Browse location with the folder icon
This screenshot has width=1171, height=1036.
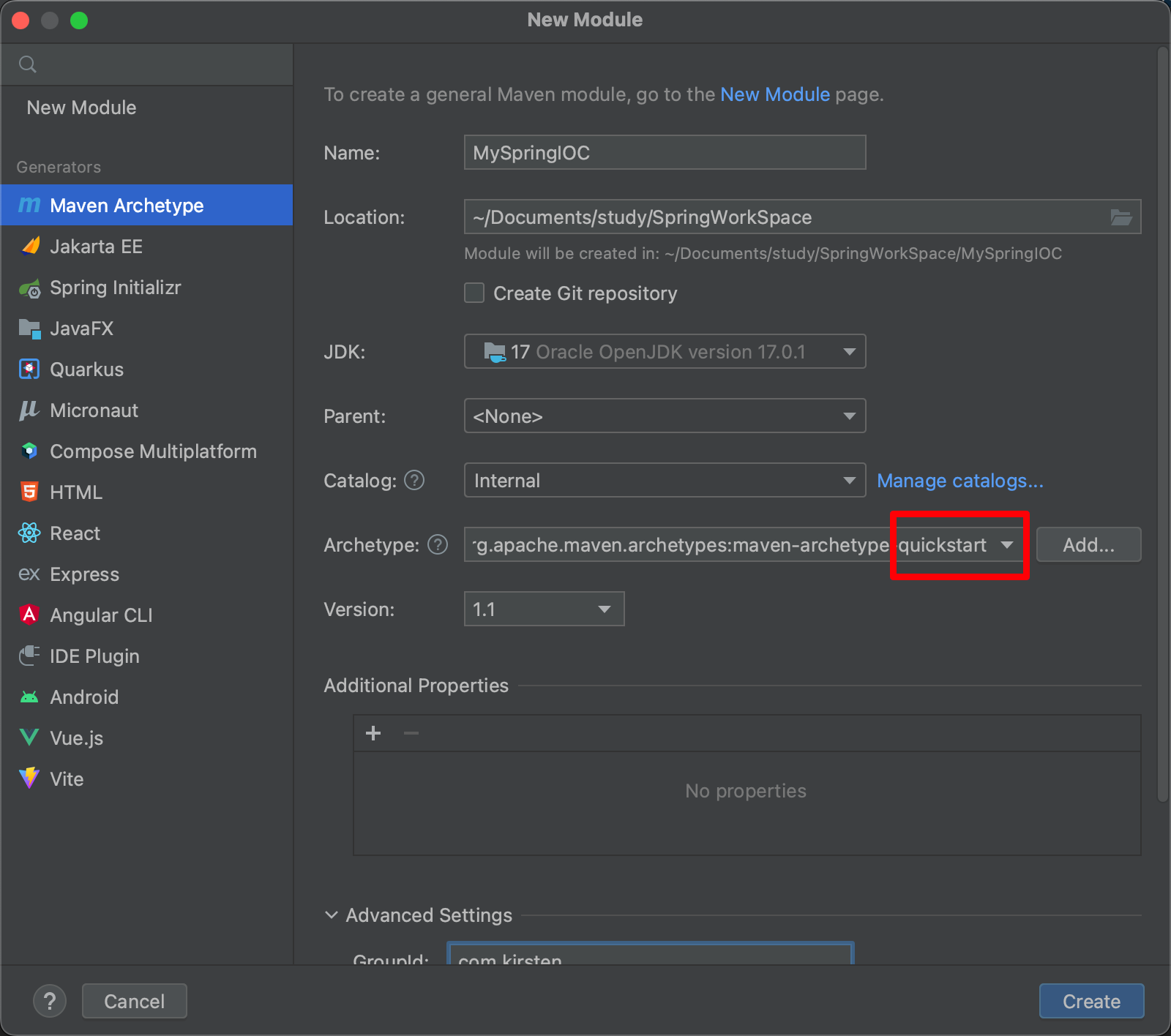click(1121, 217)
